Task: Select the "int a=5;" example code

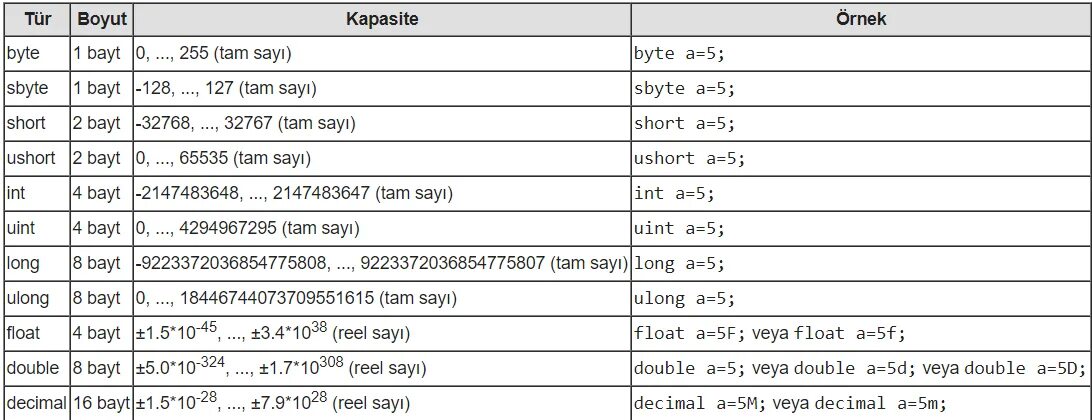Action: pyautogui.click(x=675, y=194)
